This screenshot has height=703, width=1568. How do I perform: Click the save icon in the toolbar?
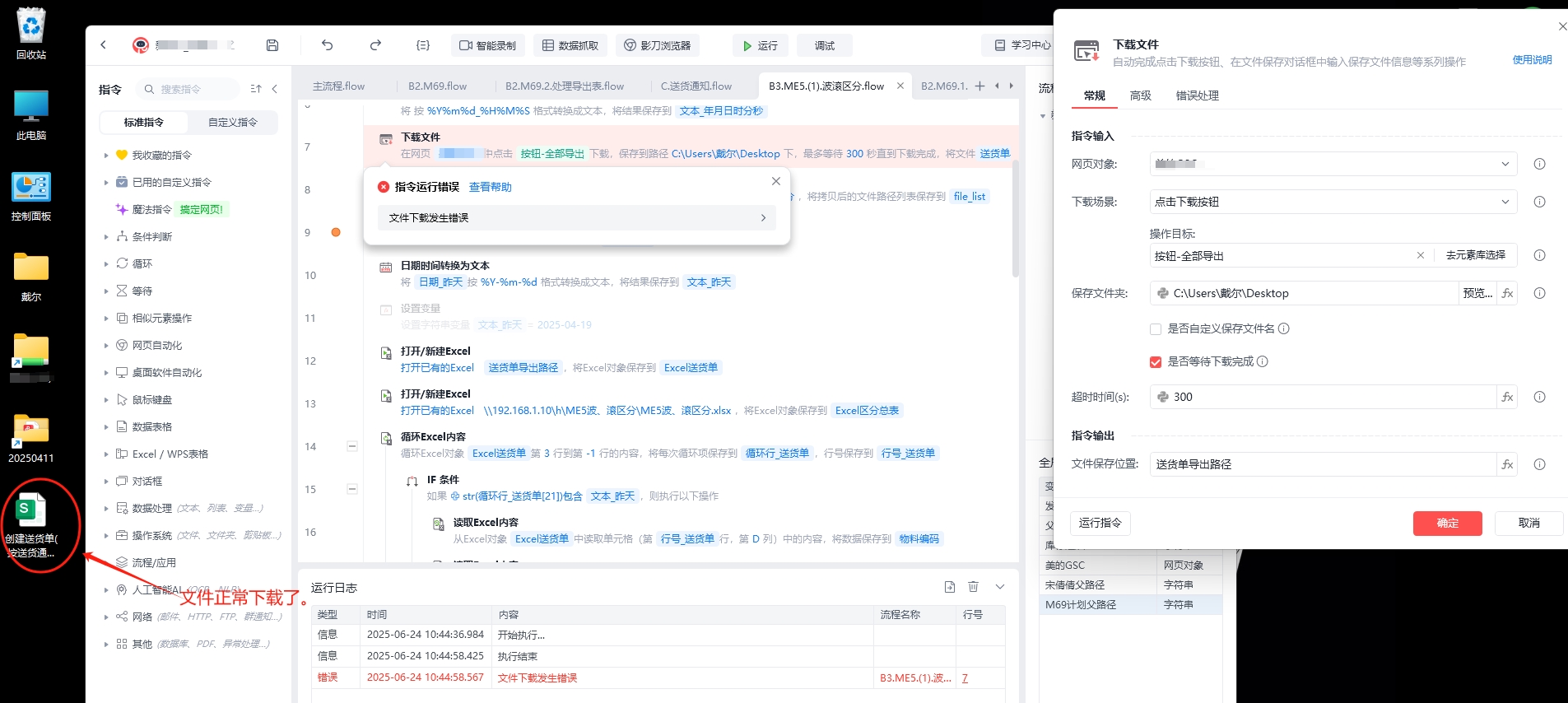coord(272,45)
